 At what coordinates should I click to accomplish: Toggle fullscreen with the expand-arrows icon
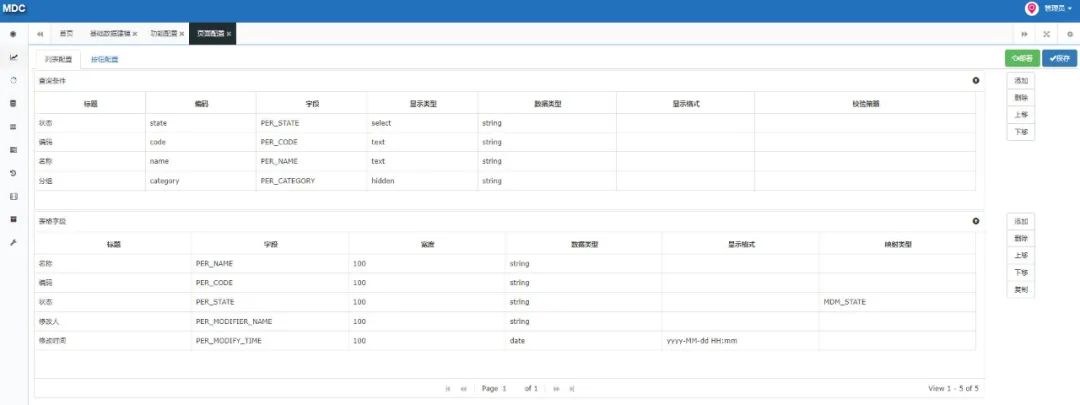(1046, 34)
